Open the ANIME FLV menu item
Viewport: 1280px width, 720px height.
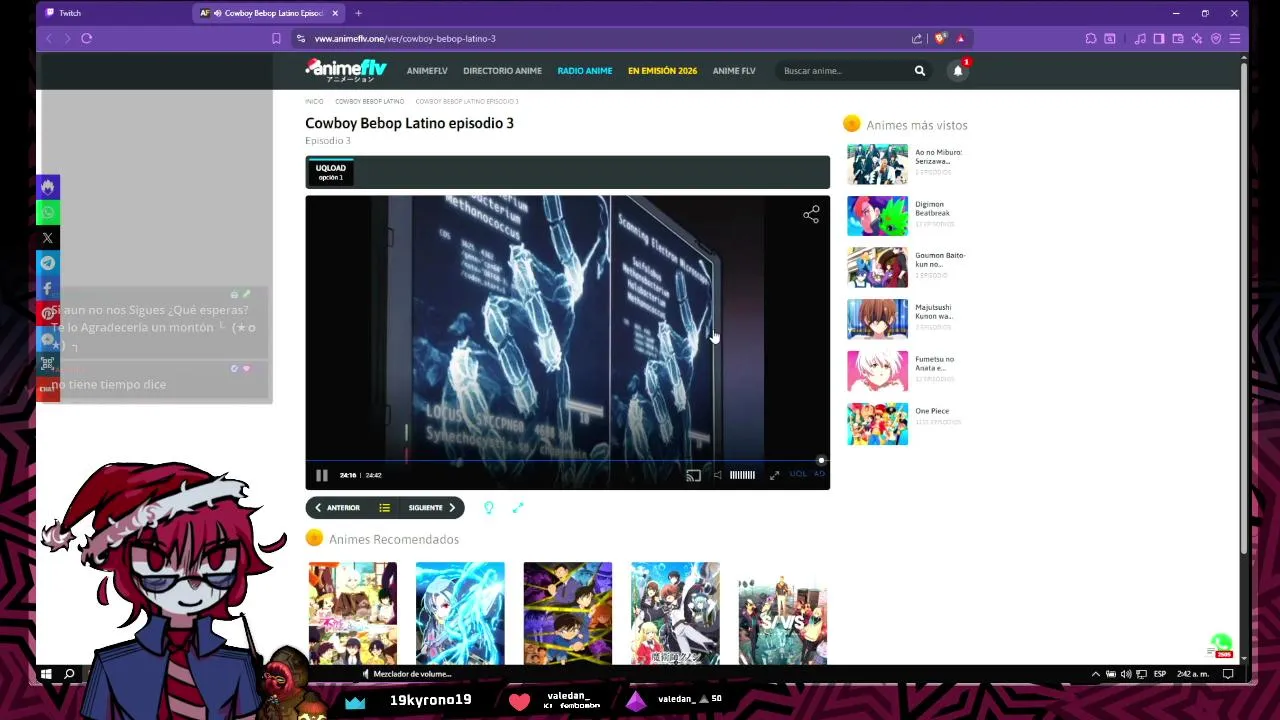click(x=734, y=71)
